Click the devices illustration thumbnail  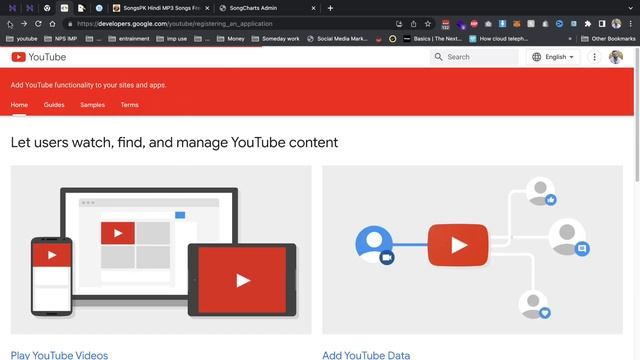[161, 250]
